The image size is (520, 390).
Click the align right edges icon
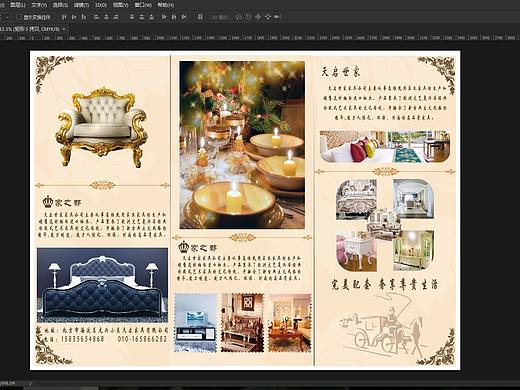pos(116,17)
